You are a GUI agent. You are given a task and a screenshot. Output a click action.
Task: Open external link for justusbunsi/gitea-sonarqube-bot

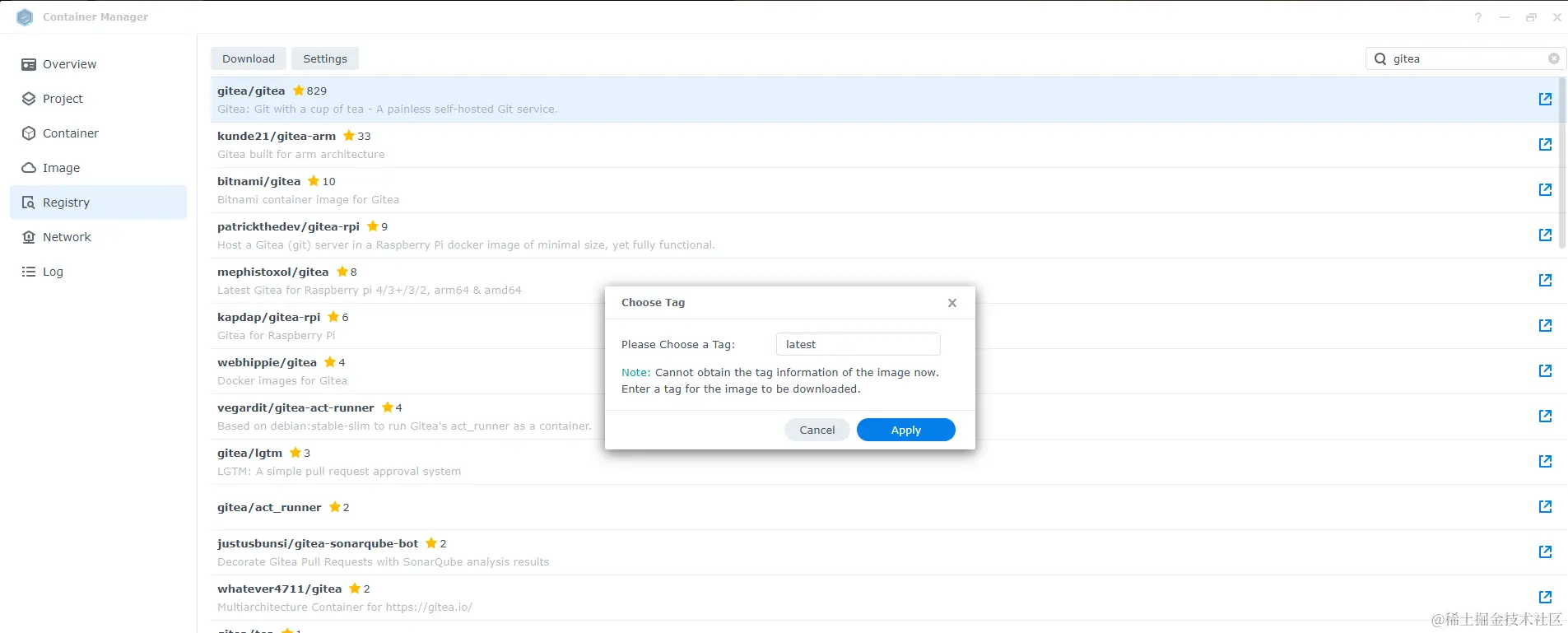1545,552
